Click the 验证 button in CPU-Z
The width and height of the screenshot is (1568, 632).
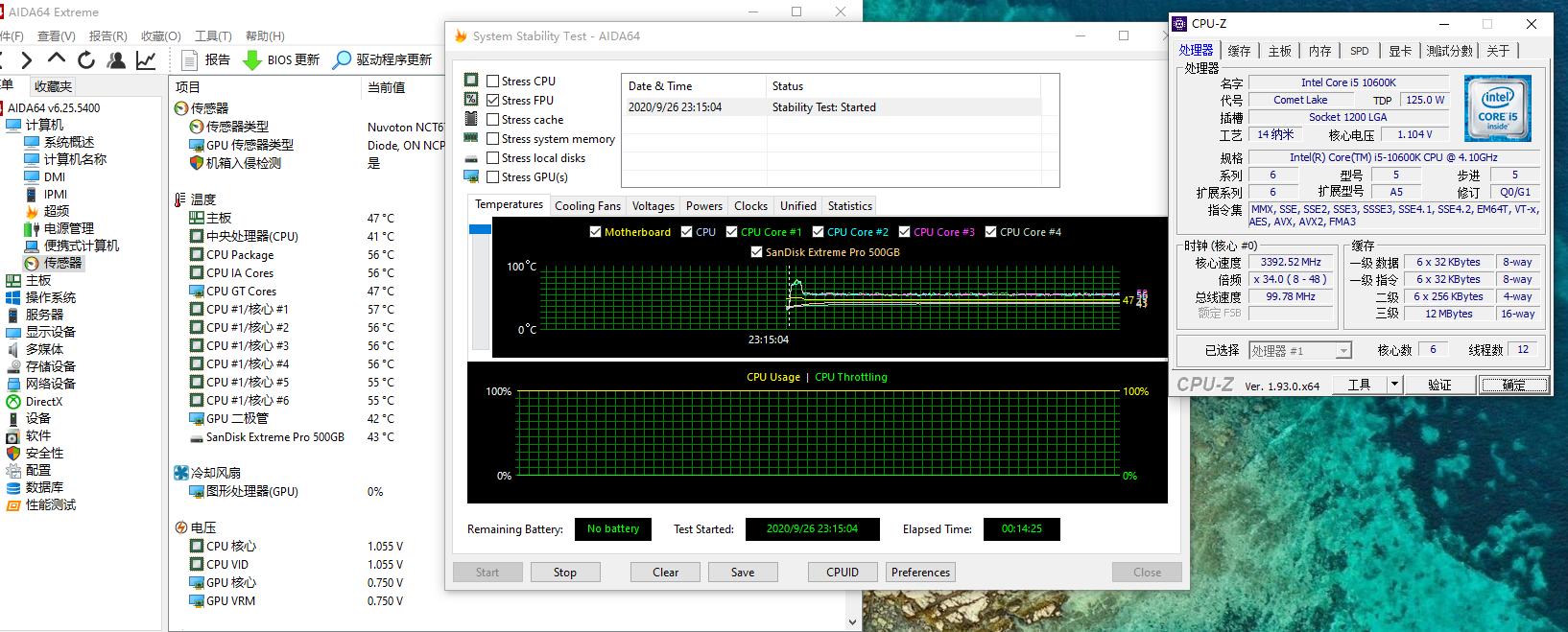click(x=1439, y=385)
